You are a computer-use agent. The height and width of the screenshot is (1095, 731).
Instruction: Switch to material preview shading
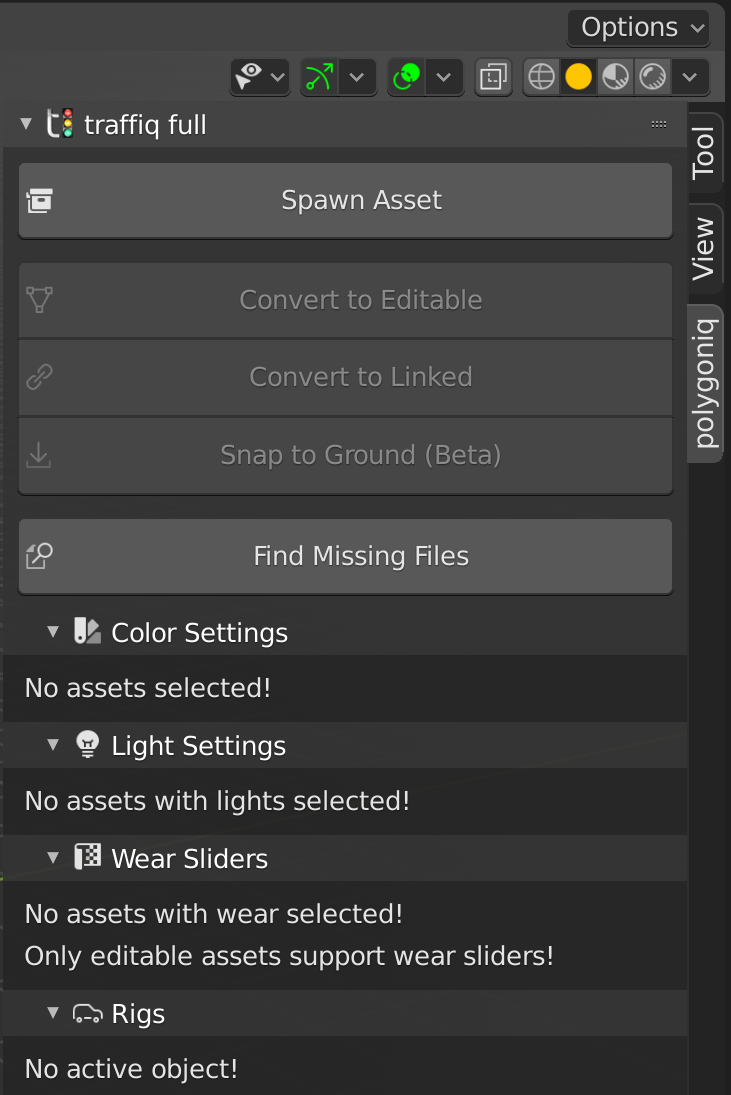[x=616, y=77]
